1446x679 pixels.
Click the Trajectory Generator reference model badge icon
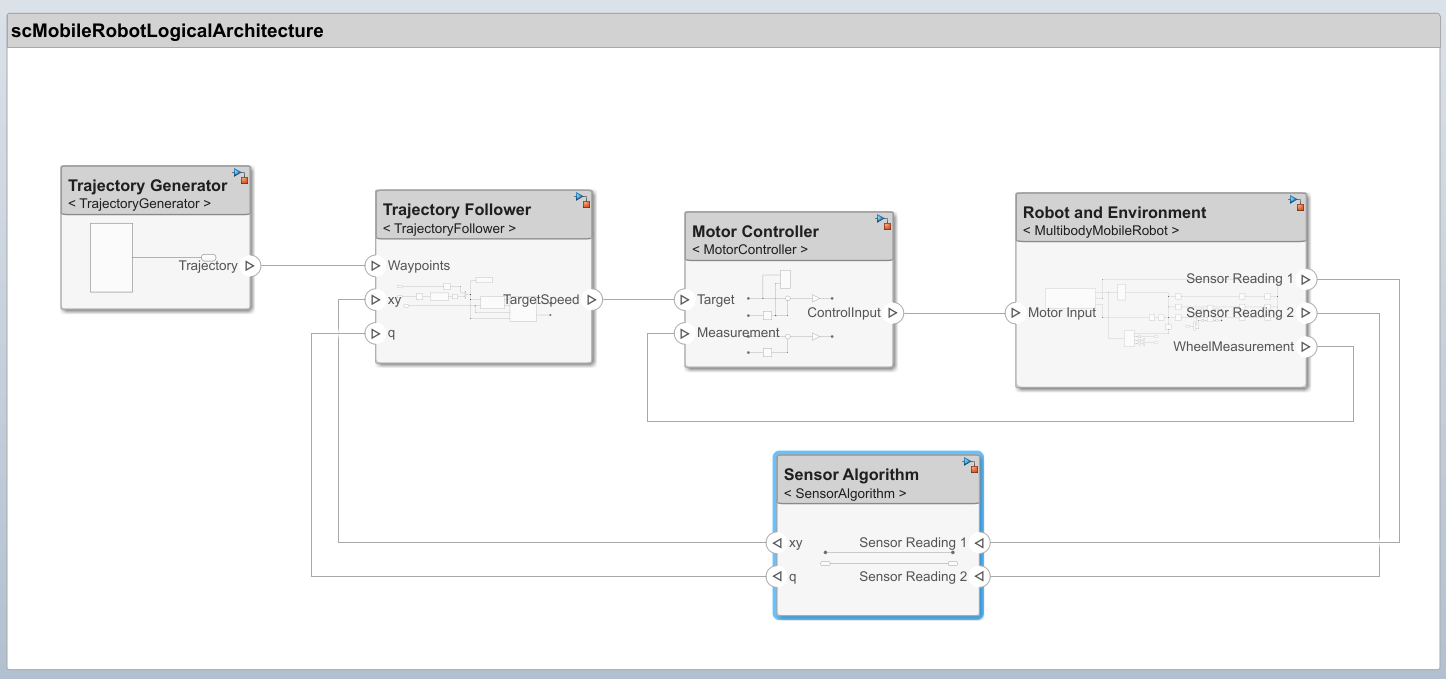(240, 177)
